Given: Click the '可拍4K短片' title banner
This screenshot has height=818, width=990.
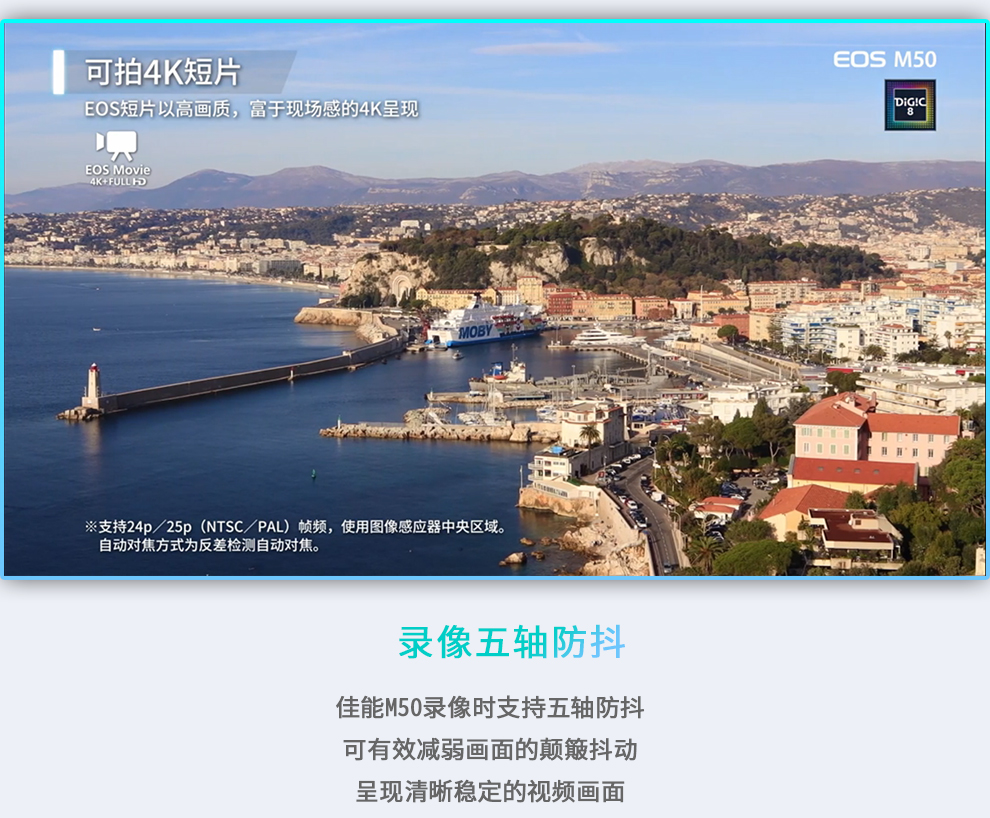Looking at the screenshot, I should [x=174, y=72].
